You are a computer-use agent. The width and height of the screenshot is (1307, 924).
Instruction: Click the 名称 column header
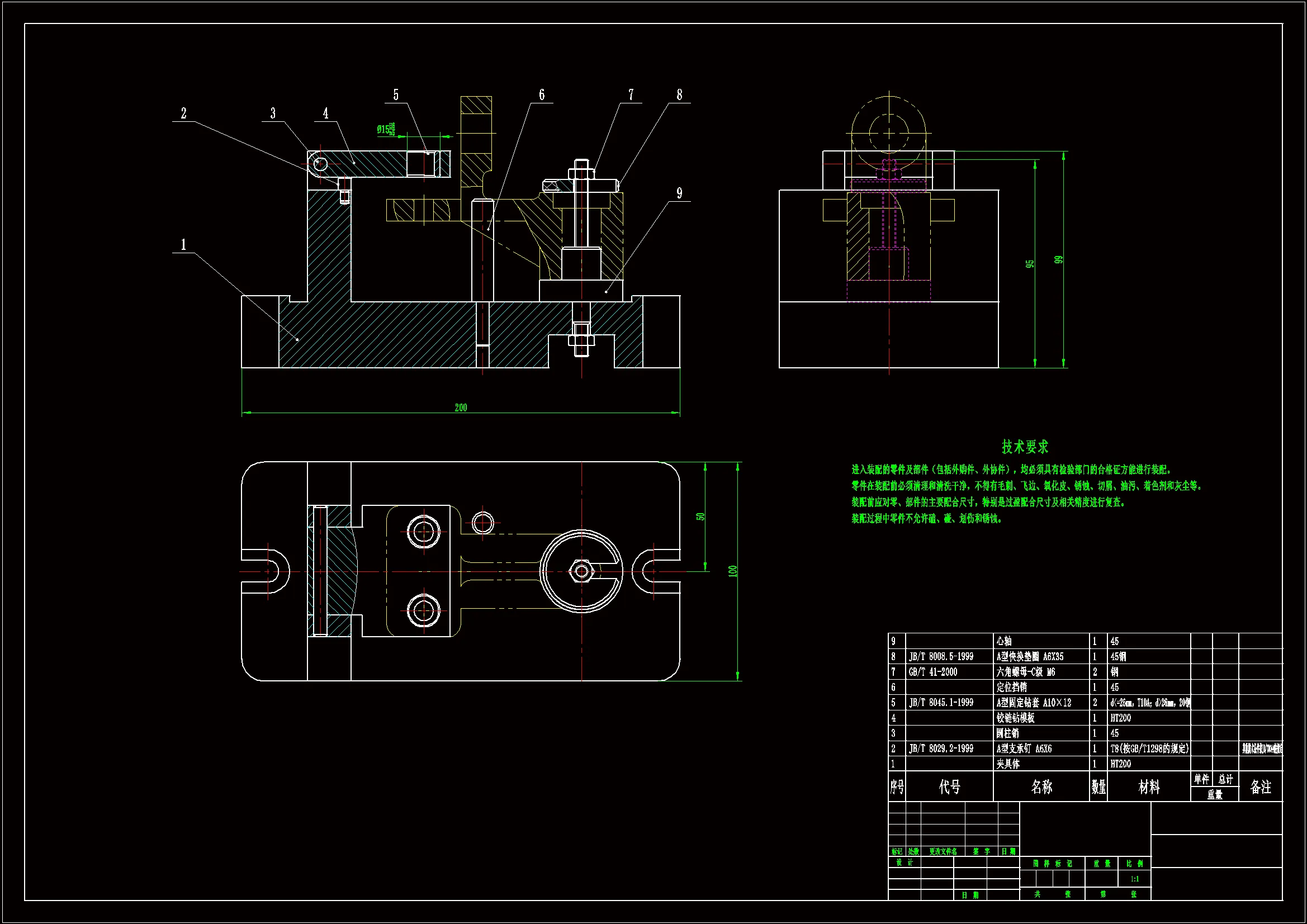point(1041,787)
